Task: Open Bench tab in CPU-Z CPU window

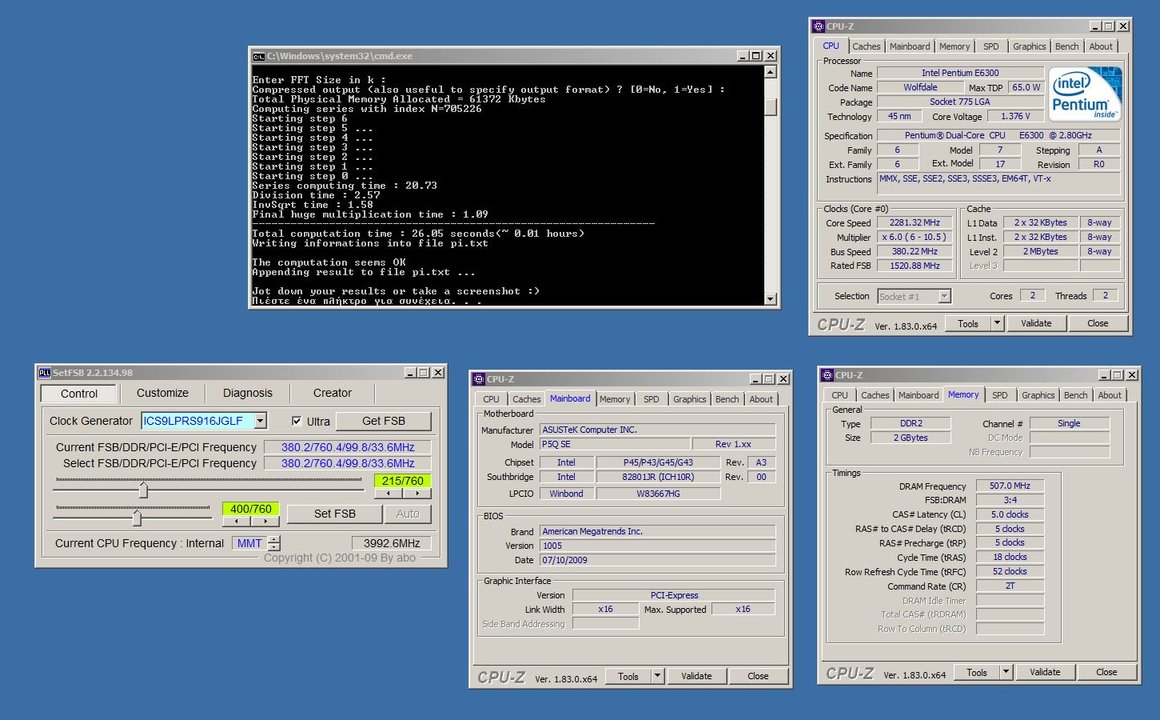Action: pos(1067,46)
